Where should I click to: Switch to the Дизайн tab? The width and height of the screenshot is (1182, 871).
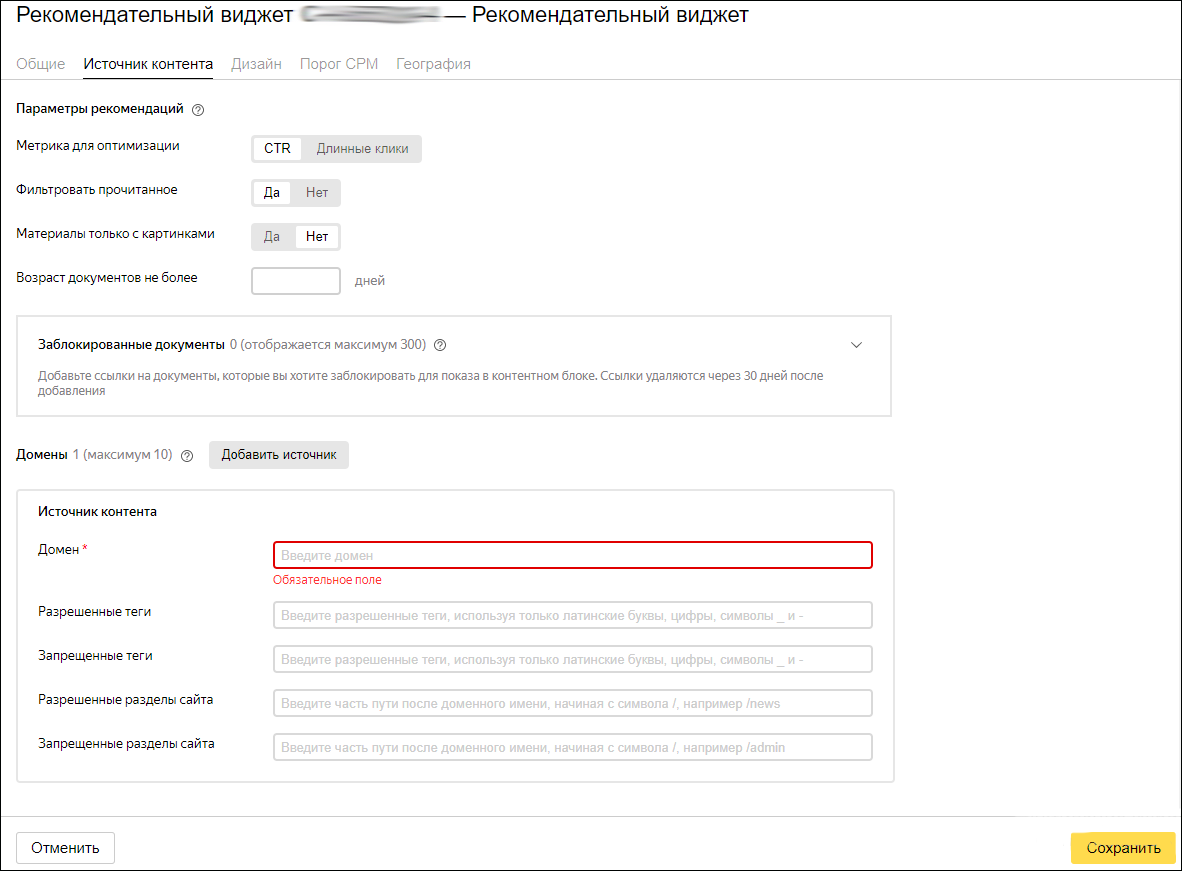point(256,64)
